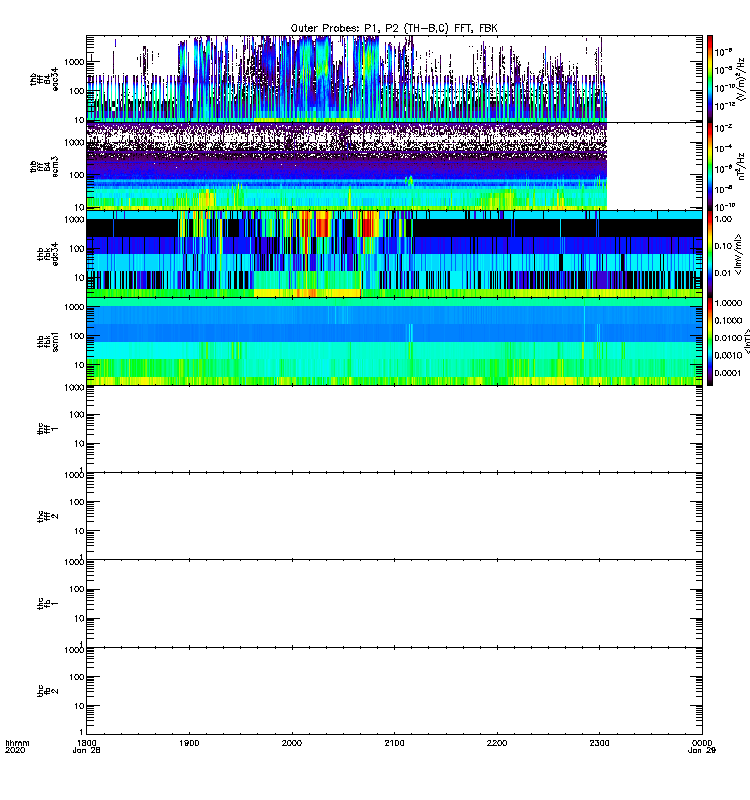Click the 1.0000 value on the <|nT|> color bar
The image size is (750, 800).
728,304
